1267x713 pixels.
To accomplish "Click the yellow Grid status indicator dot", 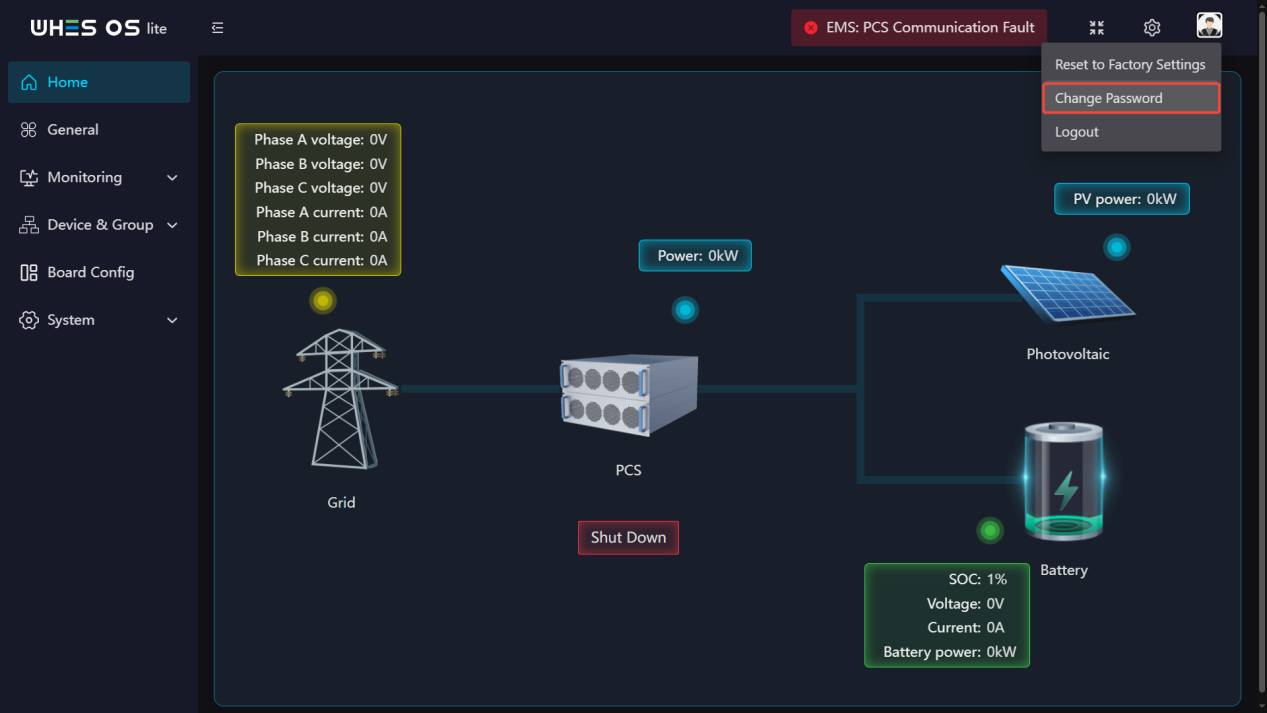I will coord(322,300).
